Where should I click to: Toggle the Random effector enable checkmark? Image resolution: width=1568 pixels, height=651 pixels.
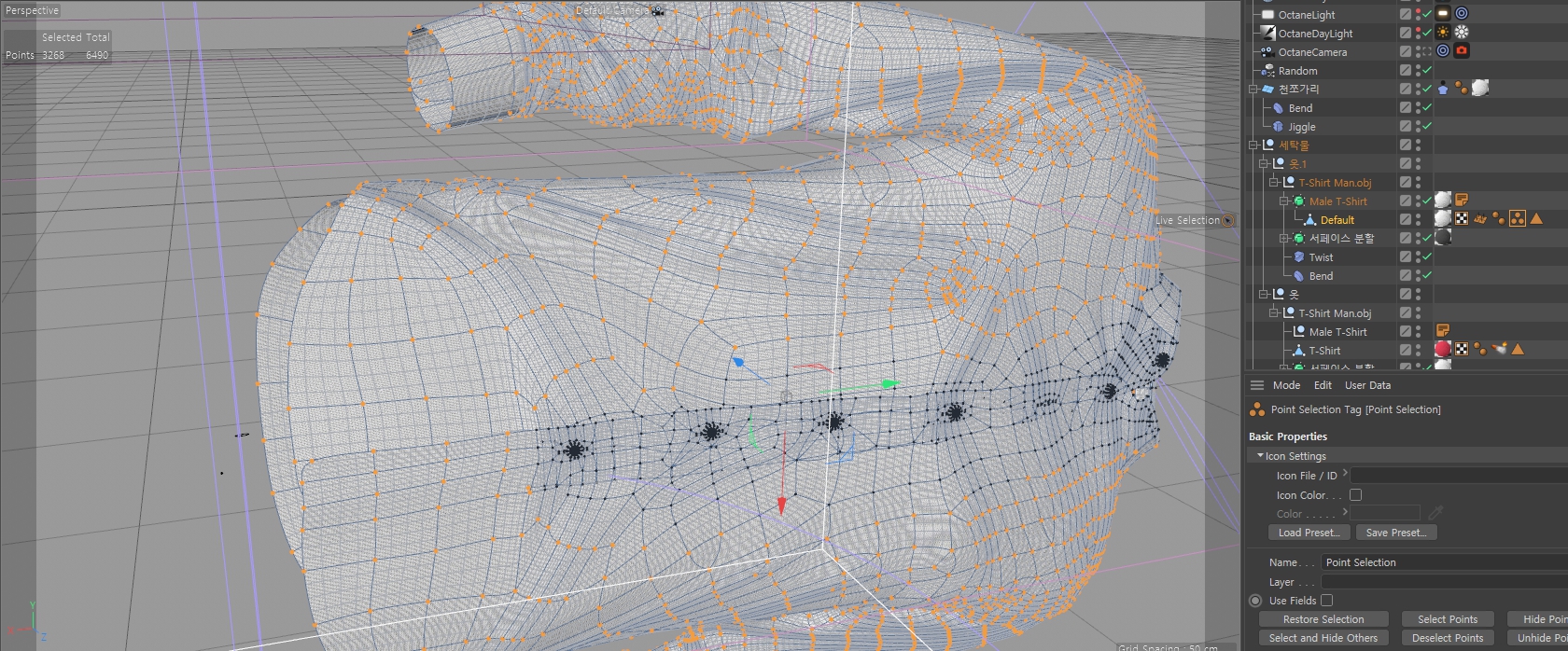(x=1427, y=70)
